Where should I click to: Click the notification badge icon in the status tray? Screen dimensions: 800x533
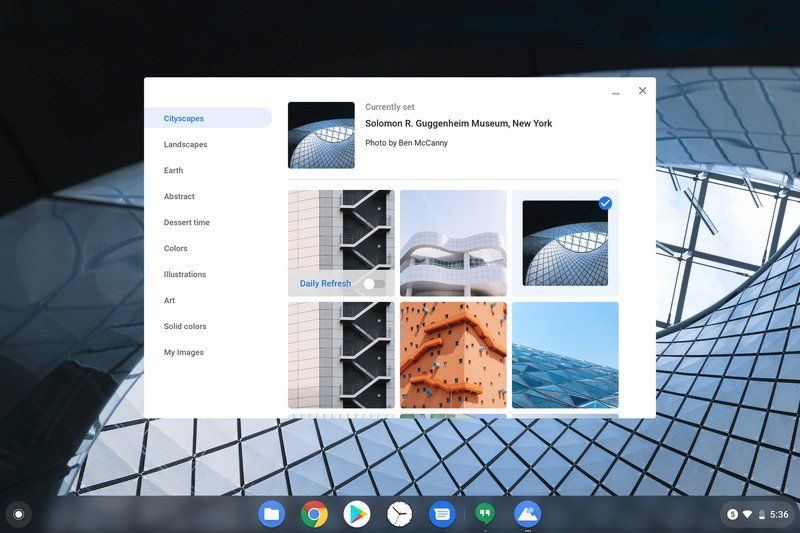coord(733,514)
